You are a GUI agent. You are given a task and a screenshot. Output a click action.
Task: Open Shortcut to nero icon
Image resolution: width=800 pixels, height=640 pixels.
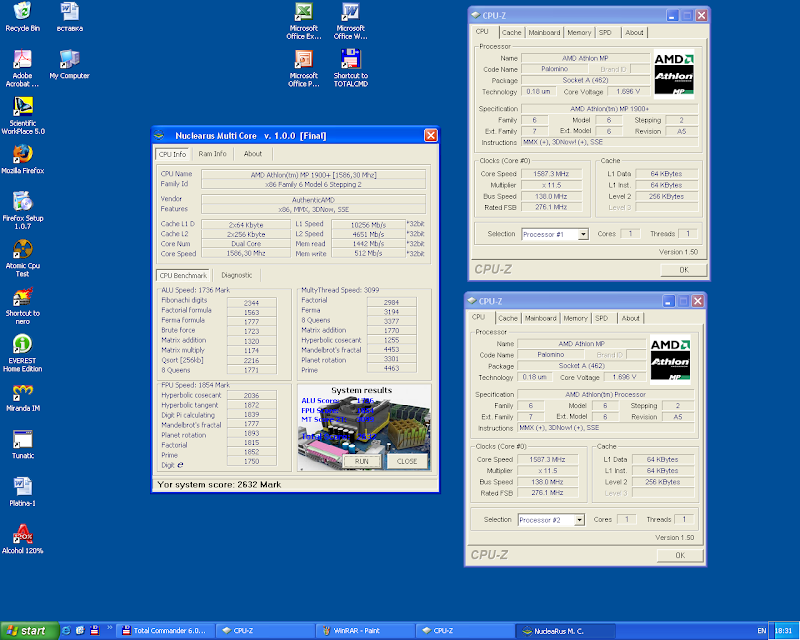pyautogui.click(x=22, y=305)
